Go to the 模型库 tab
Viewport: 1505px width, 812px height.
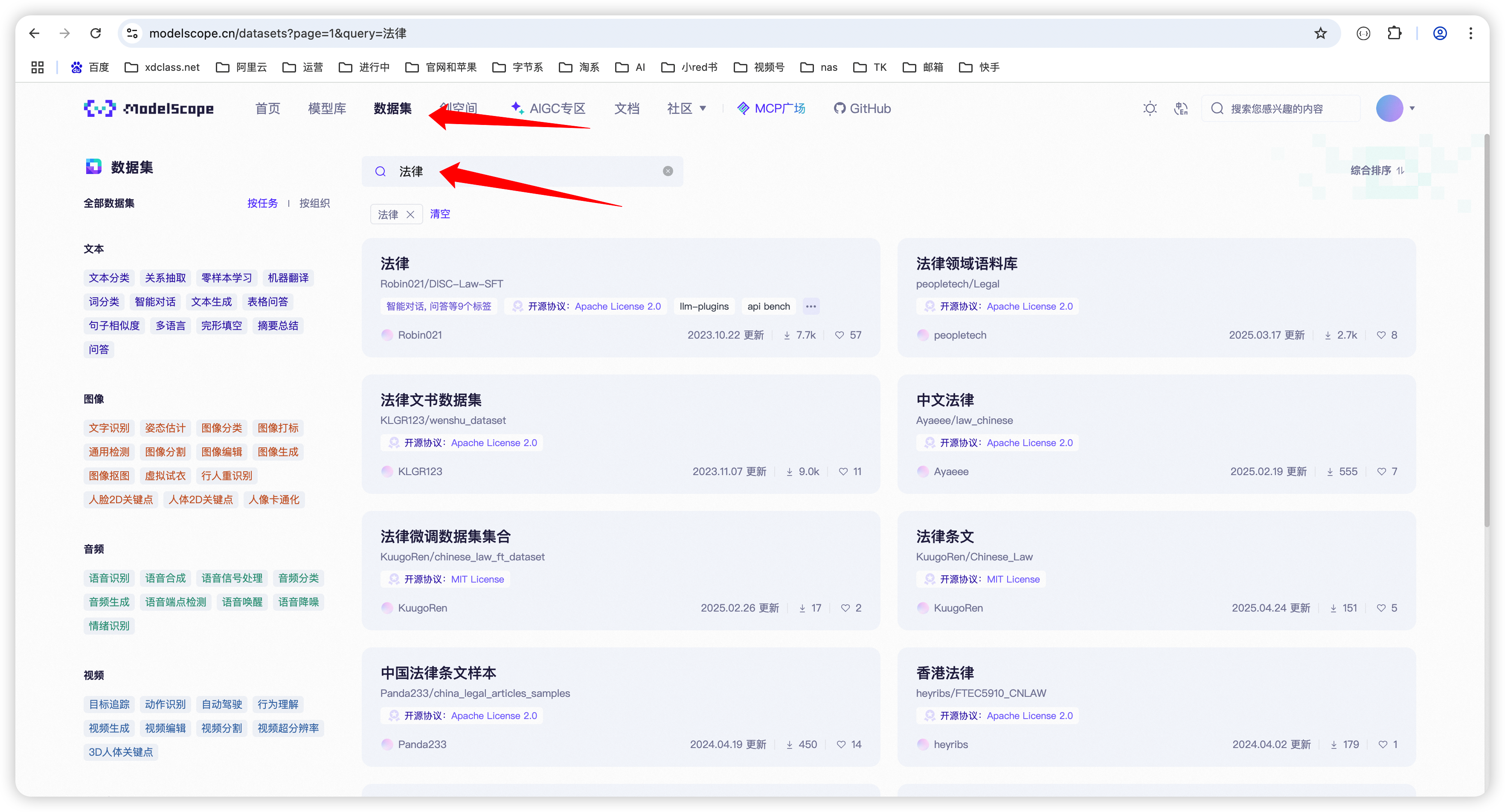pyautogui.click(x=327, y=109)
